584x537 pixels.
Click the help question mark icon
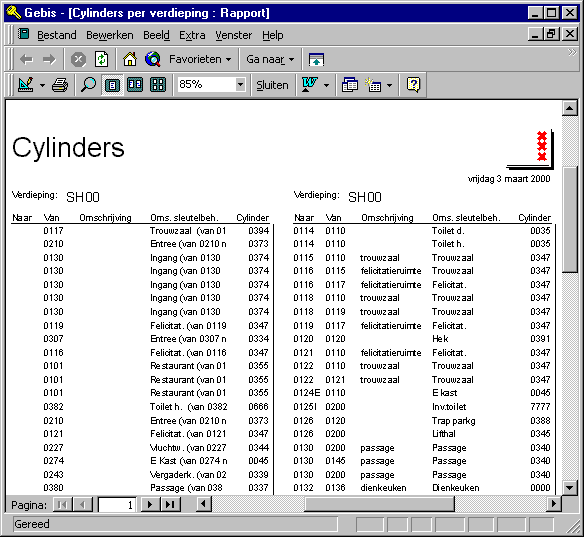(413, 85)
